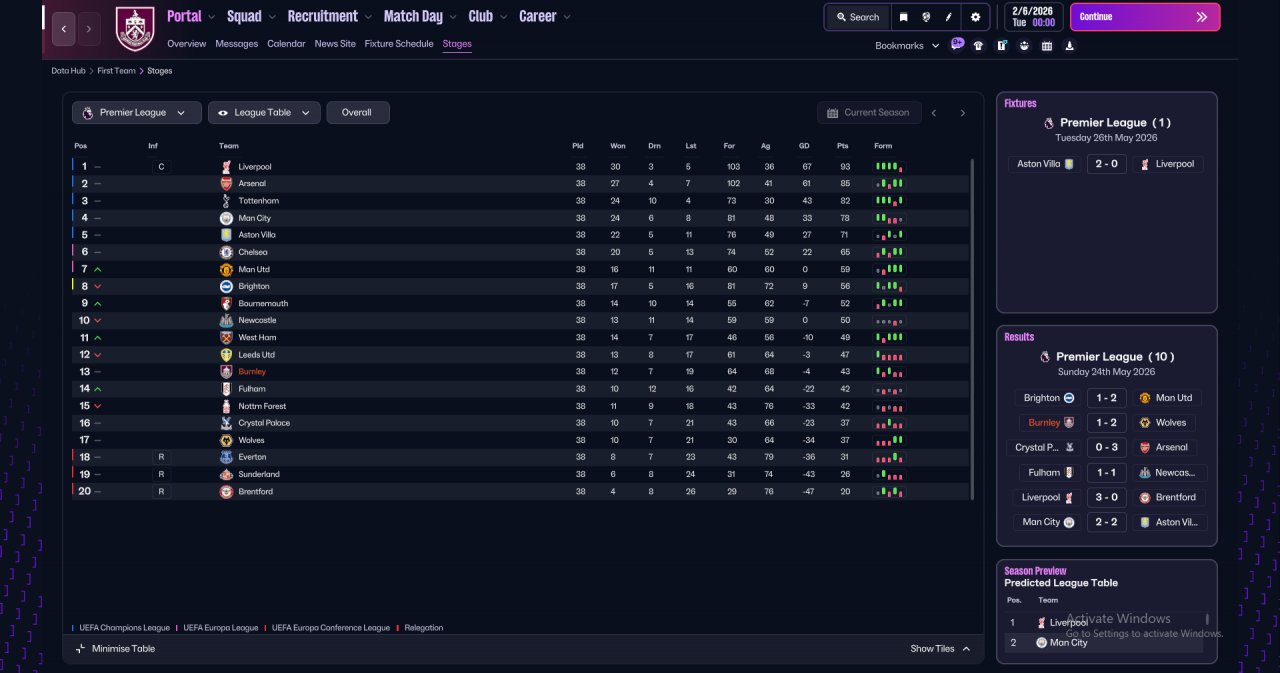Click the Burnley club crest logo
Image resolution: width=1280 pixels, height=673 pixels.
[x=135, y=28]
